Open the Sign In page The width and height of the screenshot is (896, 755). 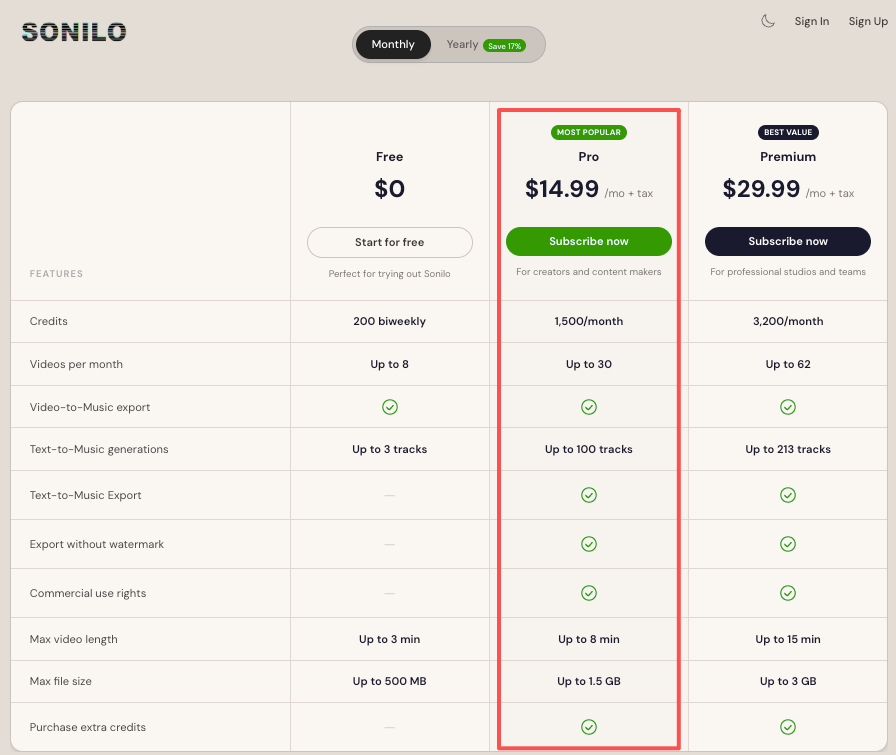click(x=811, y=20)
